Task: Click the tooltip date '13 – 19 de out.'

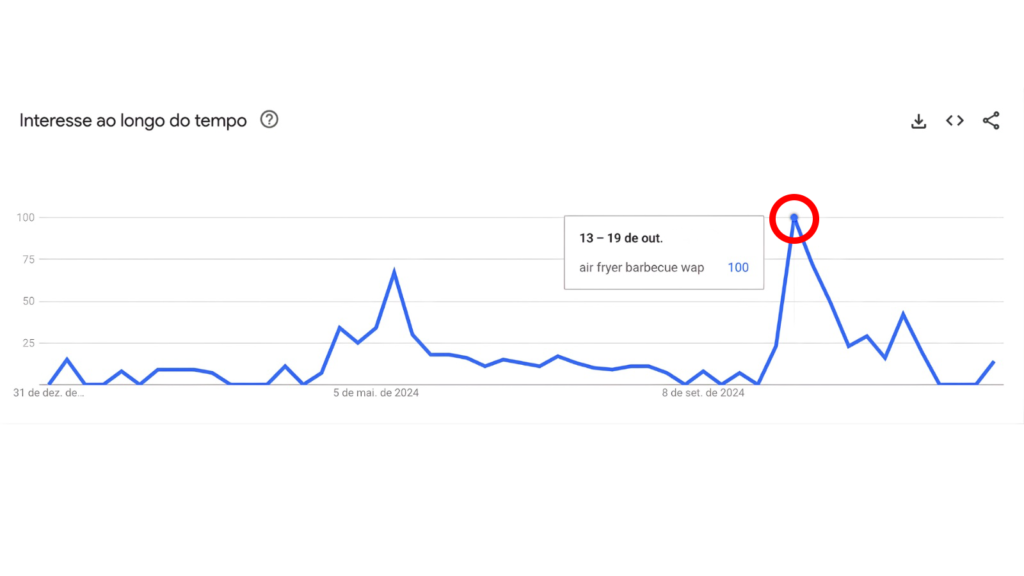Action: click(x=621, y=238)
